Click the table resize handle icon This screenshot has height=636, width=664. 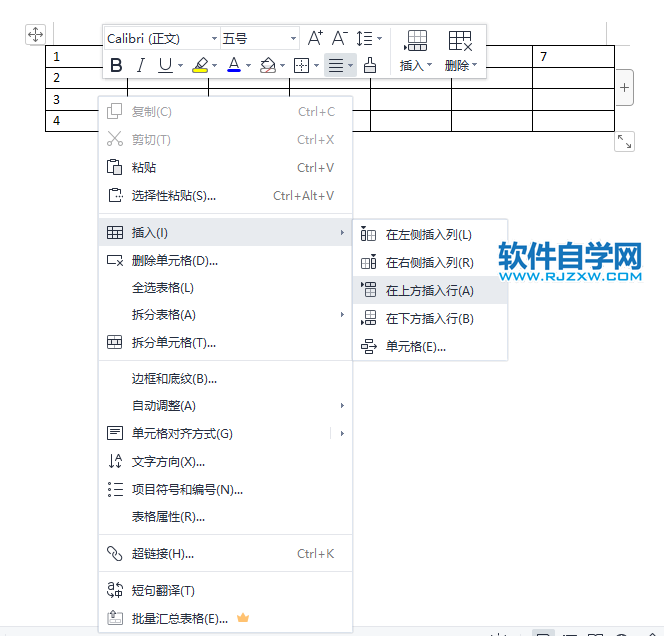tap(624, 141)
